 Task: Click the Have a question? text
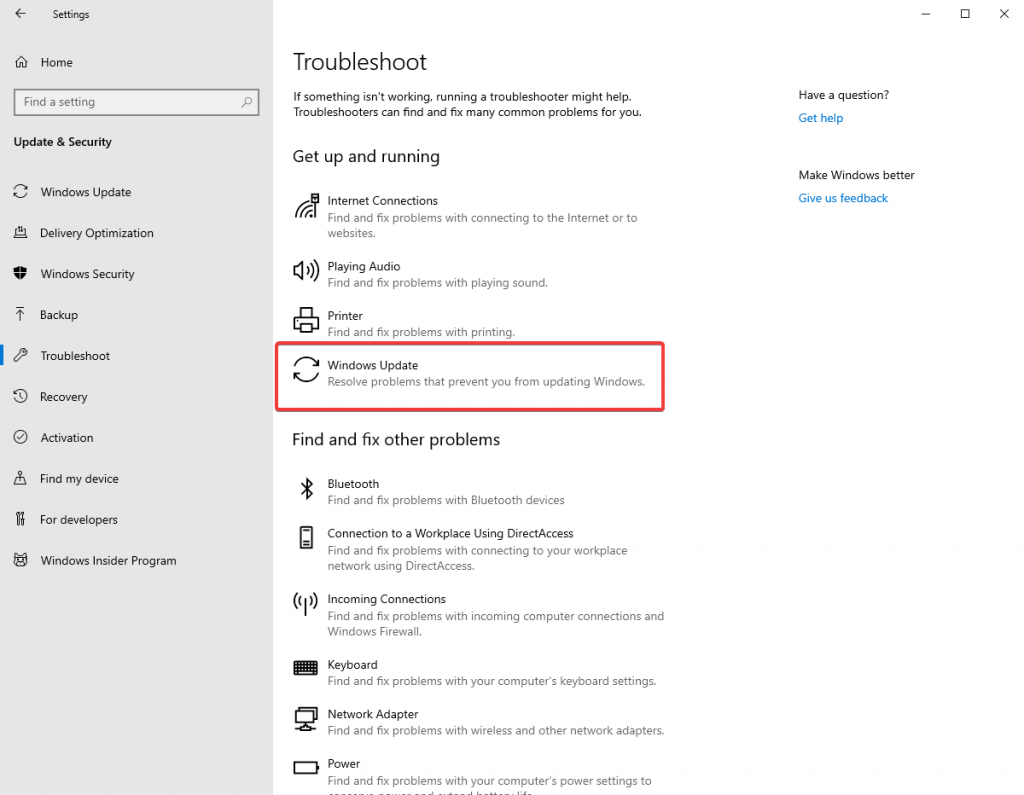tap(843, 95)
